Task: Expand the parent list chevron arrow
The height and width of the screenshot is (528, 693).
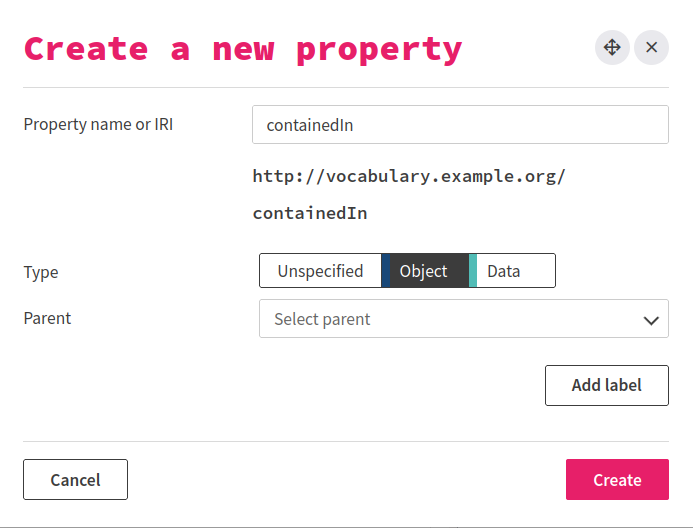Action: pyautogui.click(x=651, y=320)
